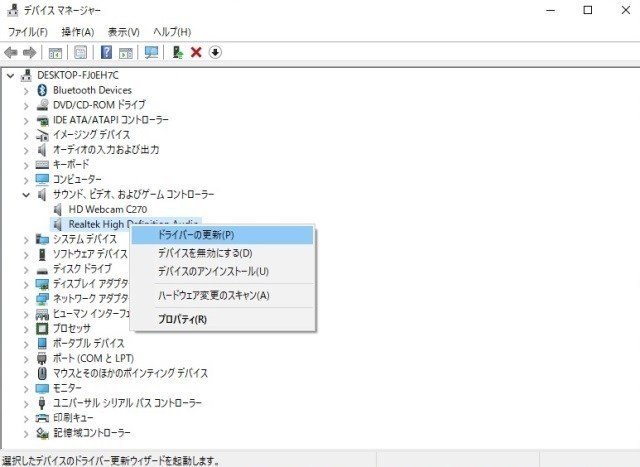Click the ポート (COM と LPT) icon
Viewport: 640px width, 467px height.
[x=42, y=358]
